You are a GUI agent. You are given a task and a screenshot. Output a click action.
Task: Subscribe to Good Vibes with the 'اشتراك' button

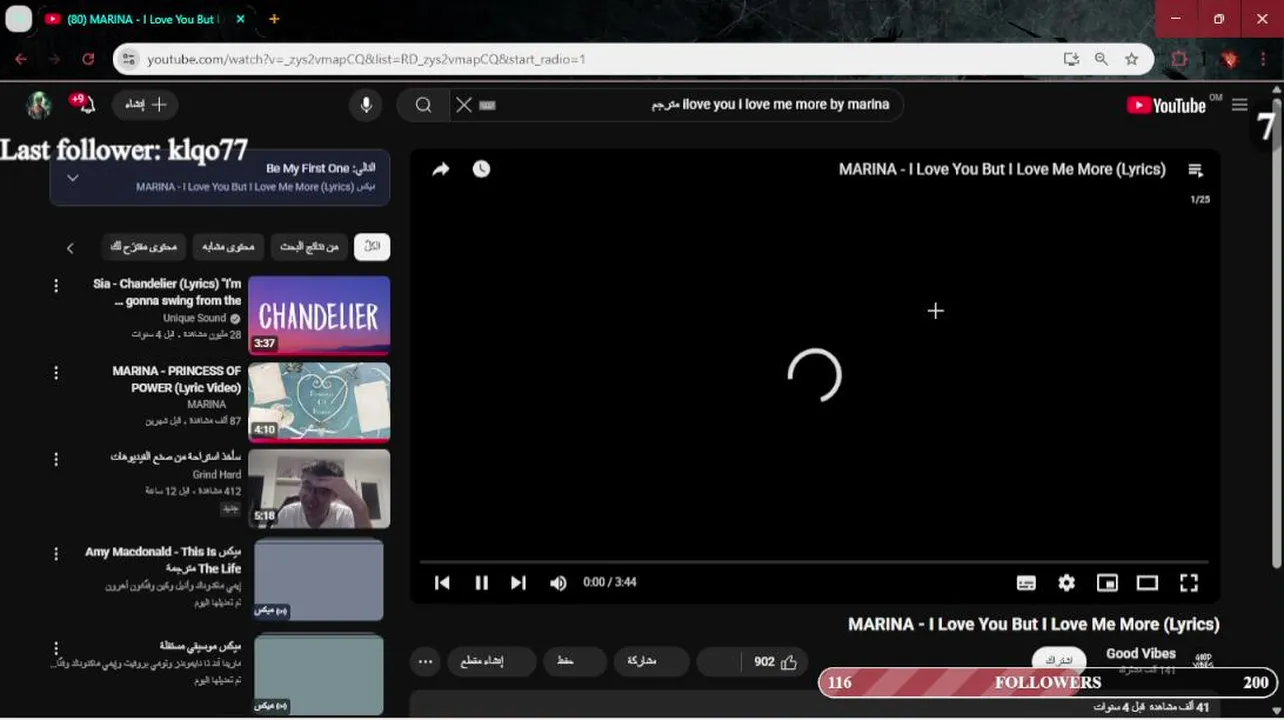point(1059,661)
